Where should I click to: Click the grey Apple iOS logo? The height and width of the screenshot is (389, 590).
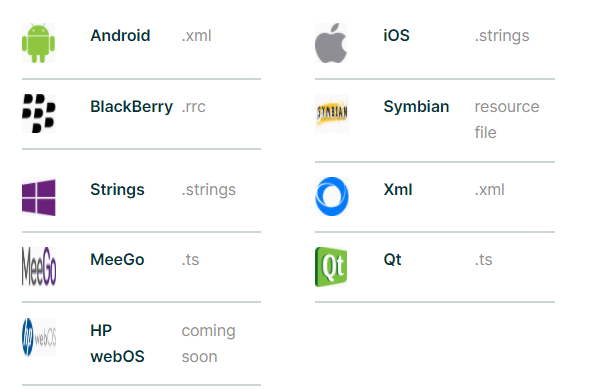coord(331,43)
